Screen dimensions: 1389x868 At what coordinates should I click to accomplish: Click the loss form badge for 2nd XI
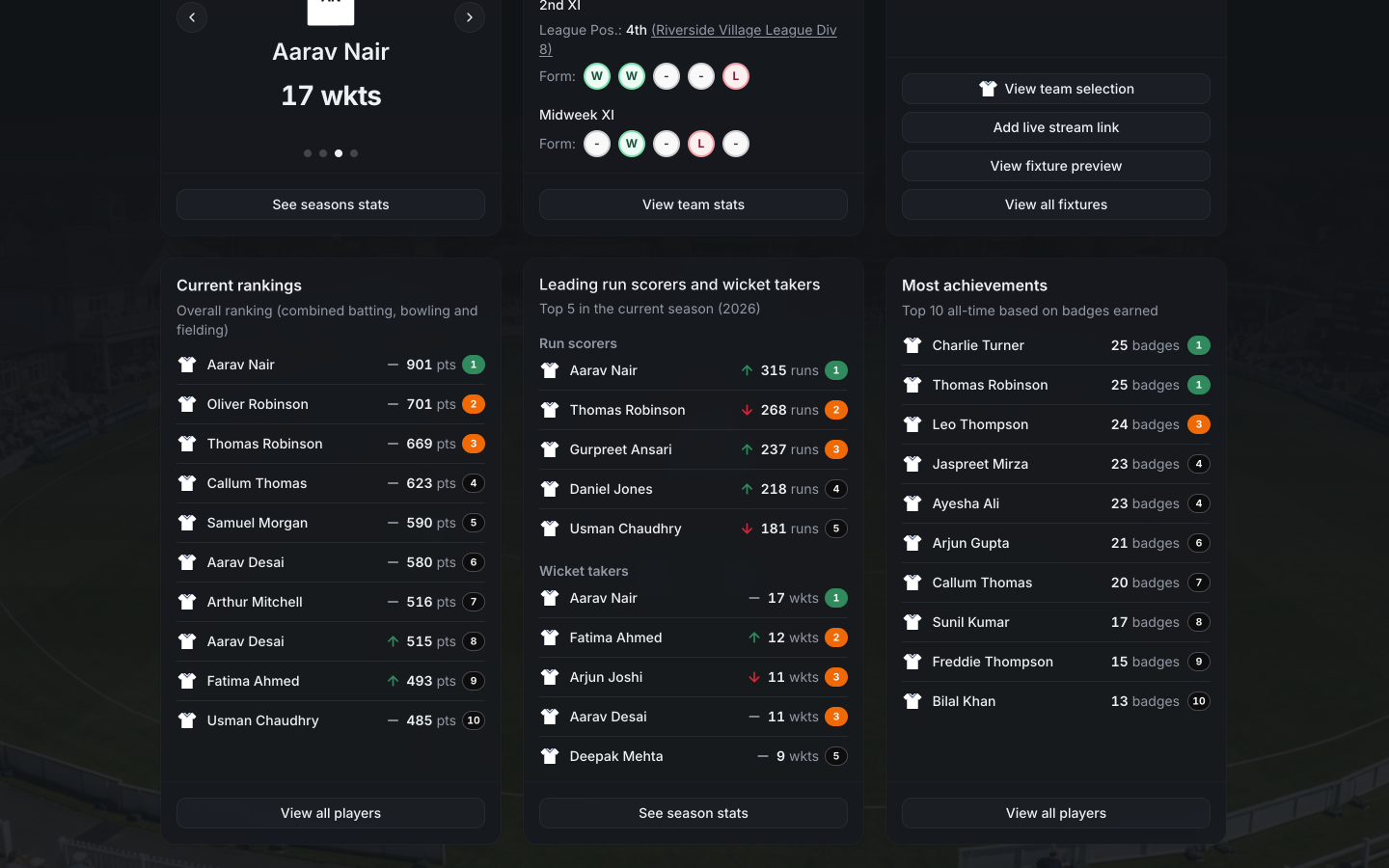736,76
